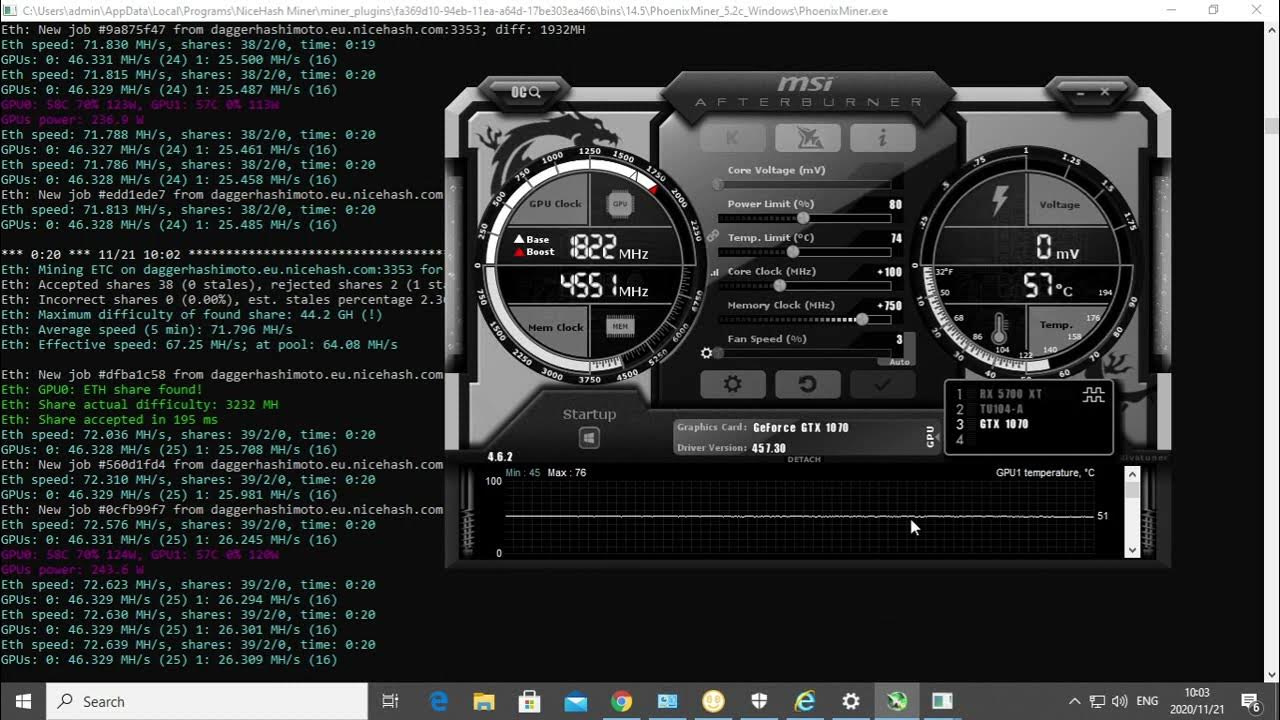Select empty GPU slot 4
The height and width of the screenshot is (720, 1280).
click(960, 440)
